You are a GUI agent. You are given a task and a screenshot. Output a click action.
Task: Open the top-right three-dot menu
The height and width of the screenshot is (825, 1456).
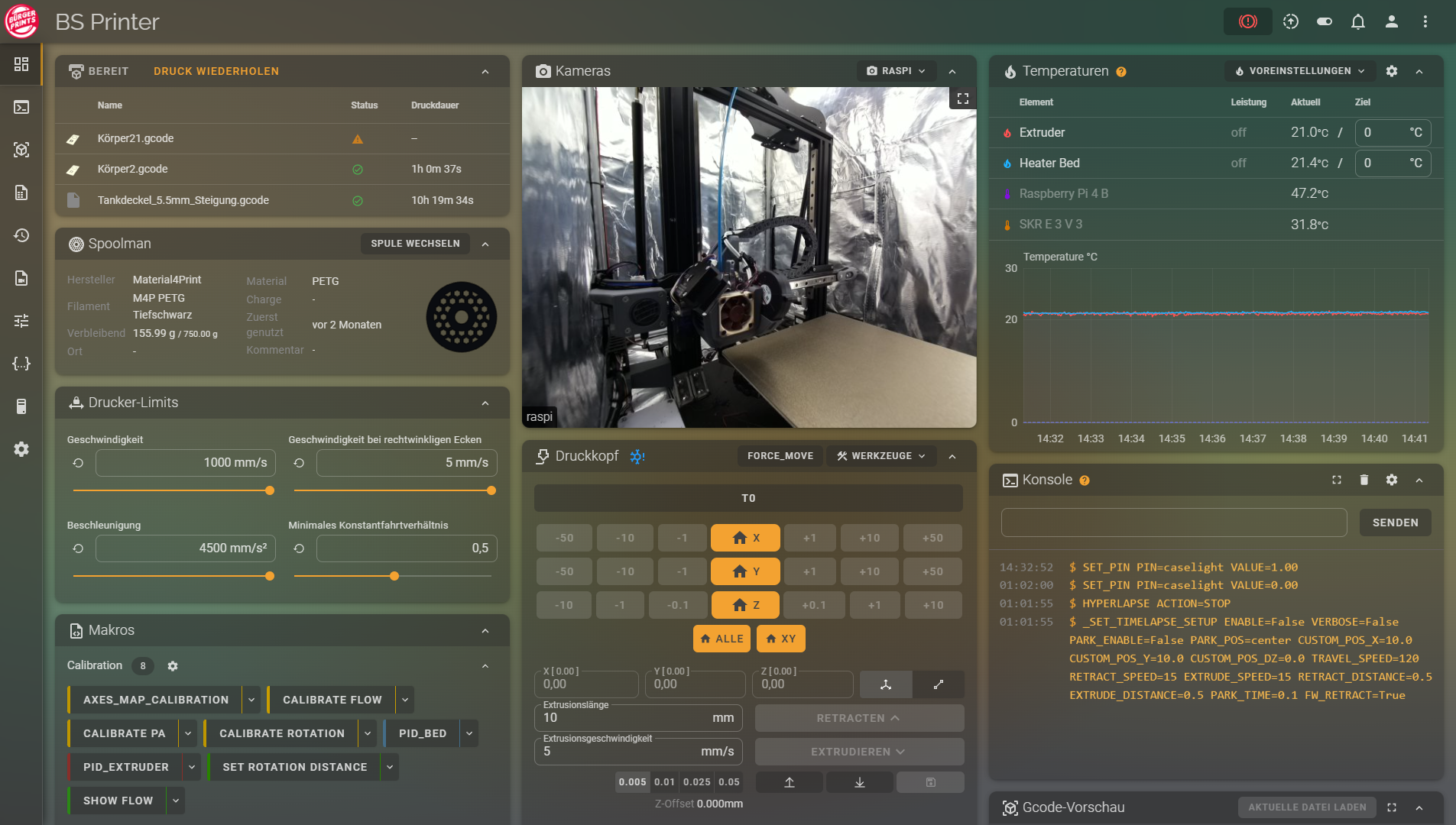1425,21
